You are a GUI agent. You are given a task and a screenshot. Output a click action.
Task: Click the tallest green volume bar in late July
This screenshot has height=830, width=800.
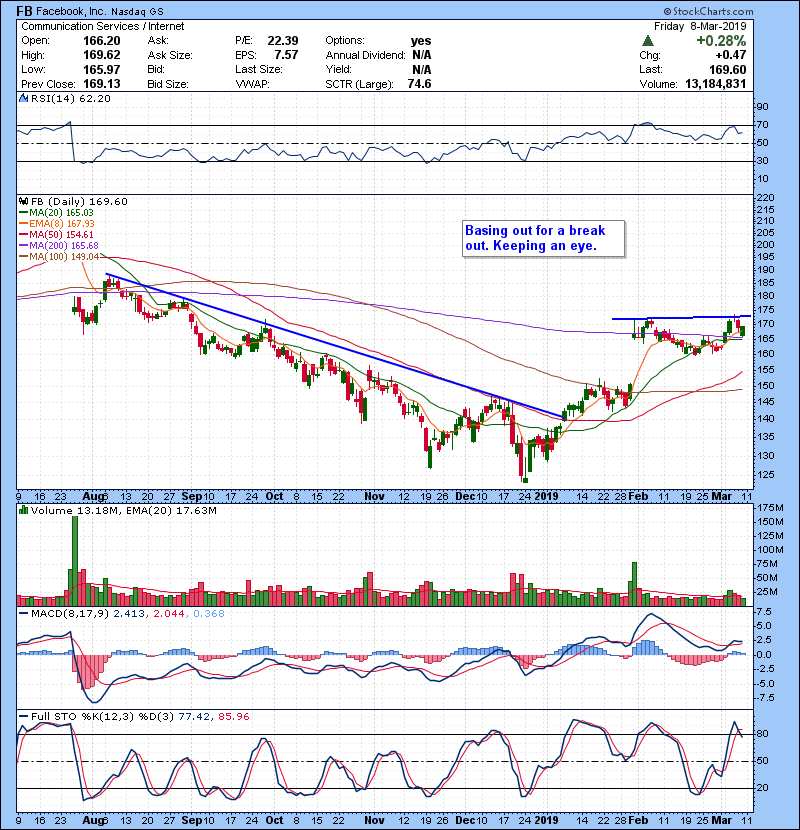click(75, 561)
